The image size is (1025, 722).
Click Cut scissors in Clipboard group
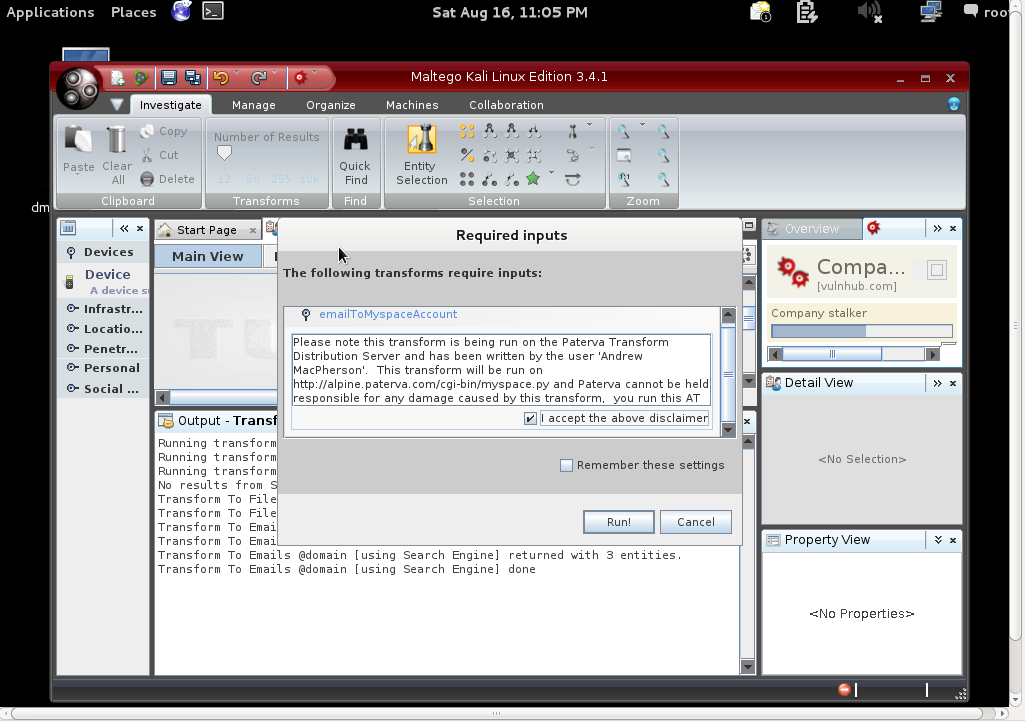point(160,155)
